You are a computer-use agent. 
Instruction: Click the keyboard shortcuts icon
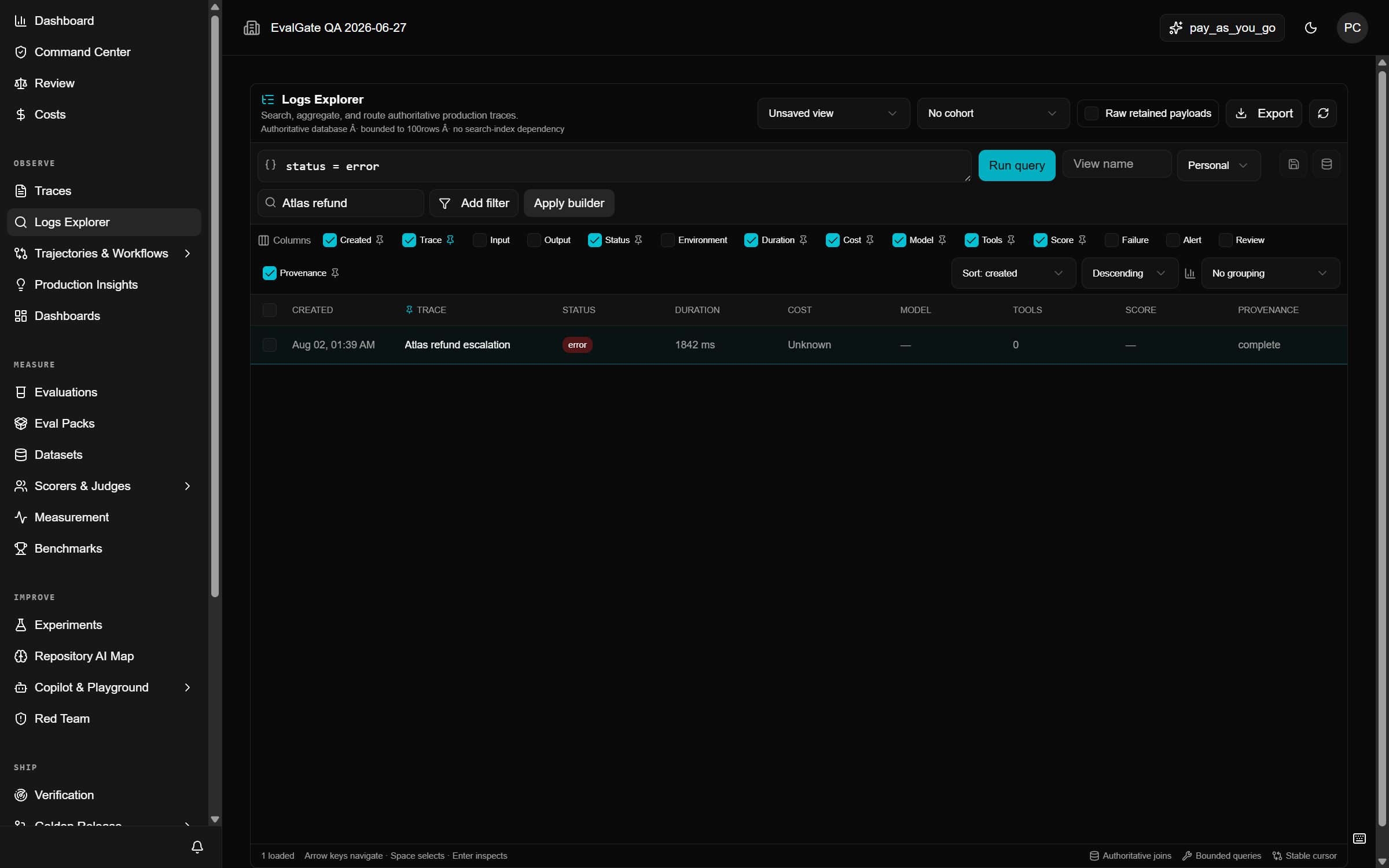tap(1359, 838)
